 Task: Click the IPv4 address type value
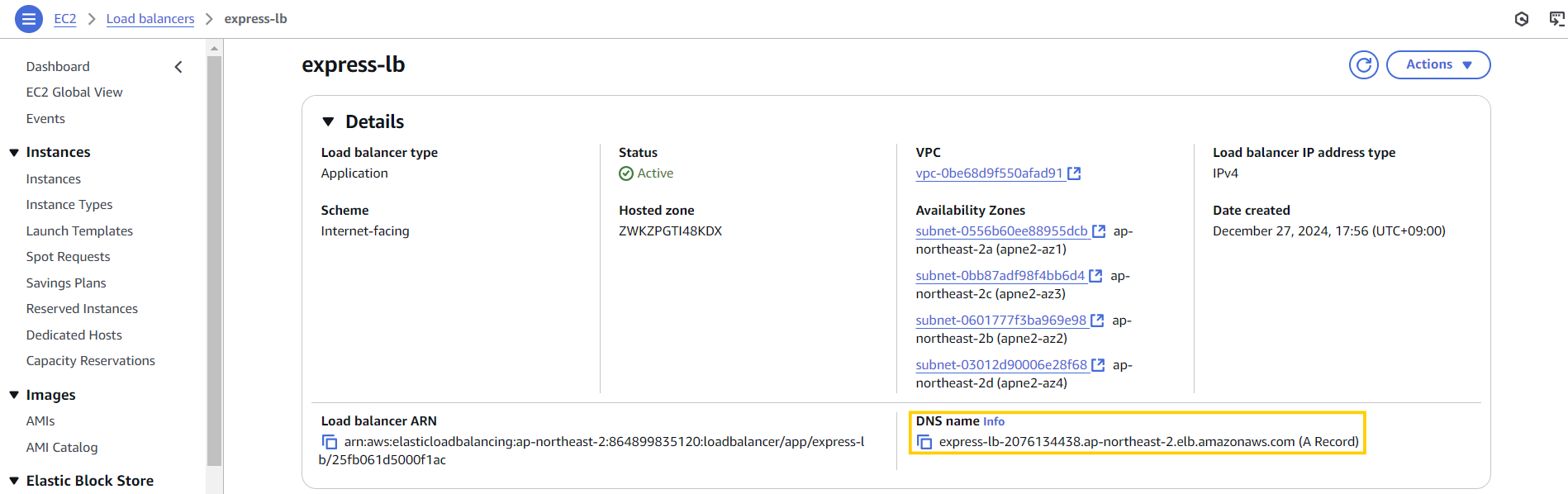(1225, 173)
